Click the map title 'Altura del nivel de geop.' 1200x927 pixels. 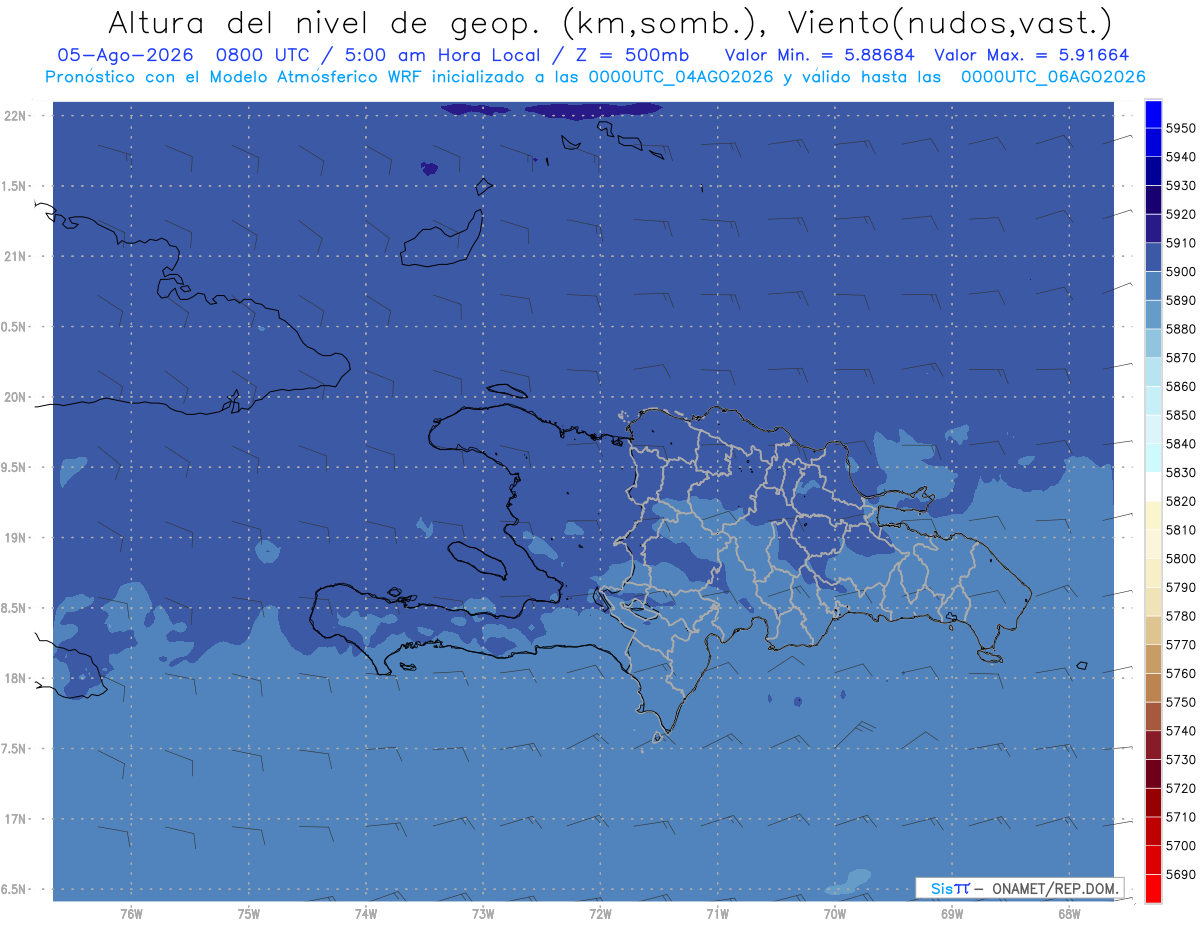click(326, 22)
